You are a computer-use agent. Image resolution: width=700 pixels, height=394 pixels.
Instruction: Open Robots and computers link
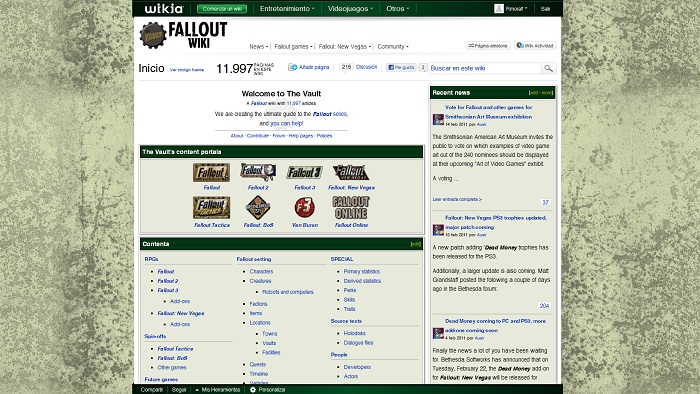[288, 292]
